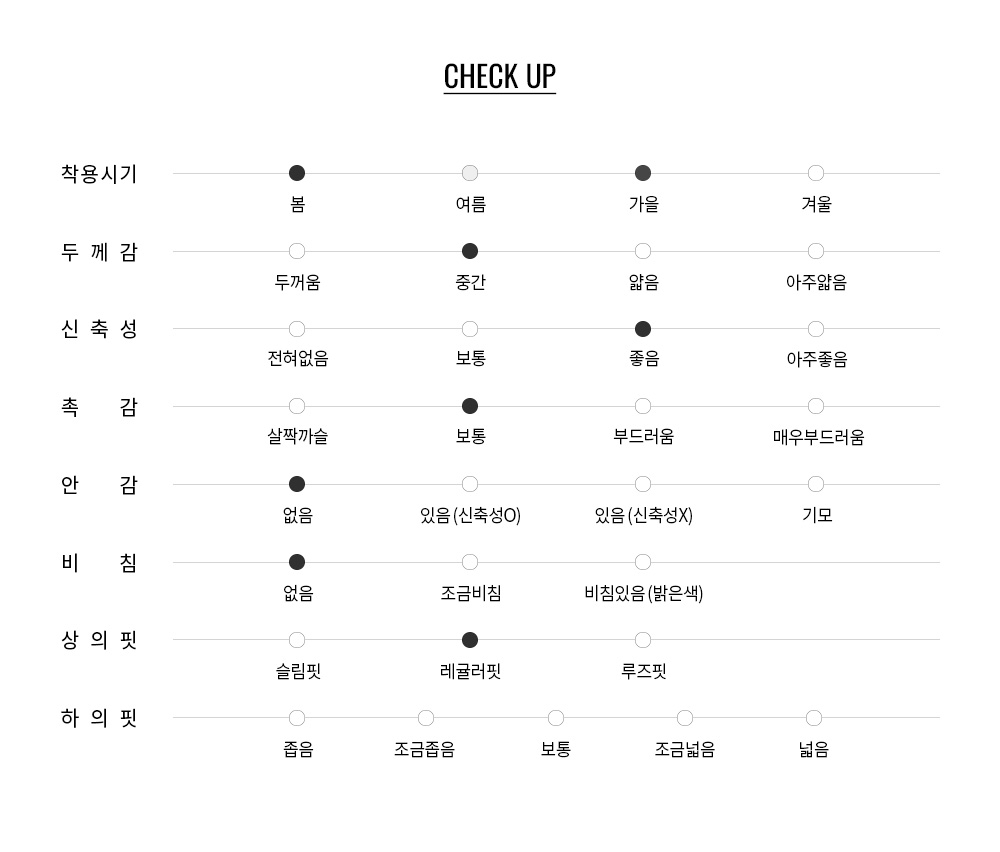Viewport: 1000px width, 852px height.
Task: Choose the 겨울 wearing-season dot
Action: point(816,173)
